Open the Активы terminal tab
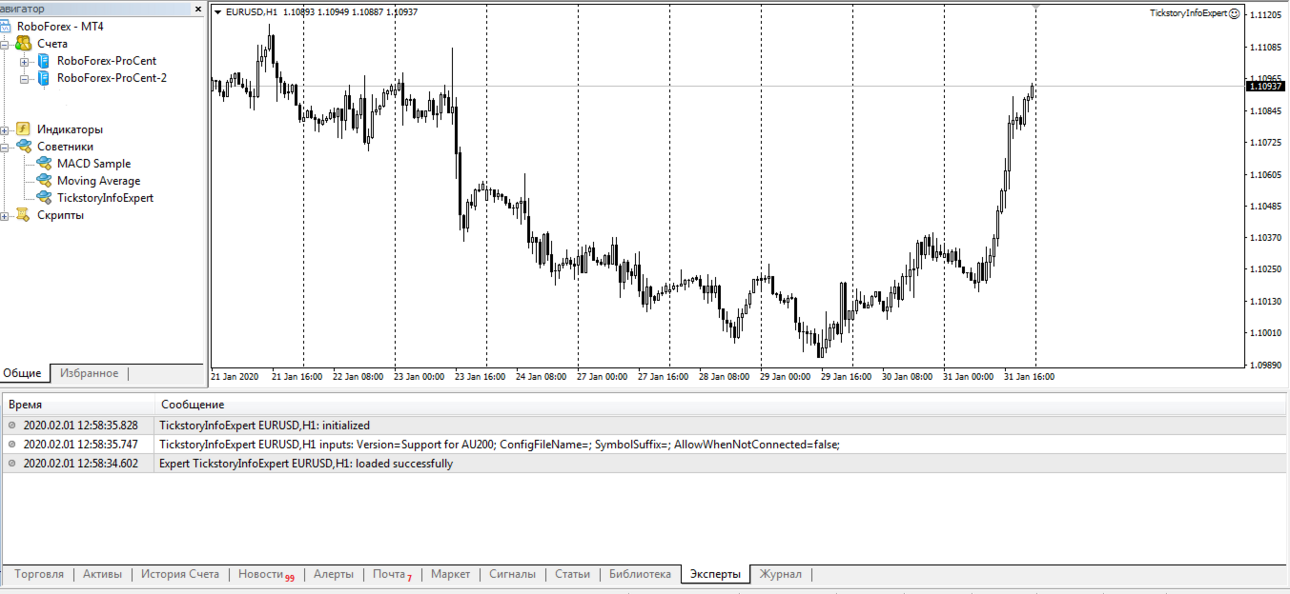The image size is (1290, 594). [102, 574]
